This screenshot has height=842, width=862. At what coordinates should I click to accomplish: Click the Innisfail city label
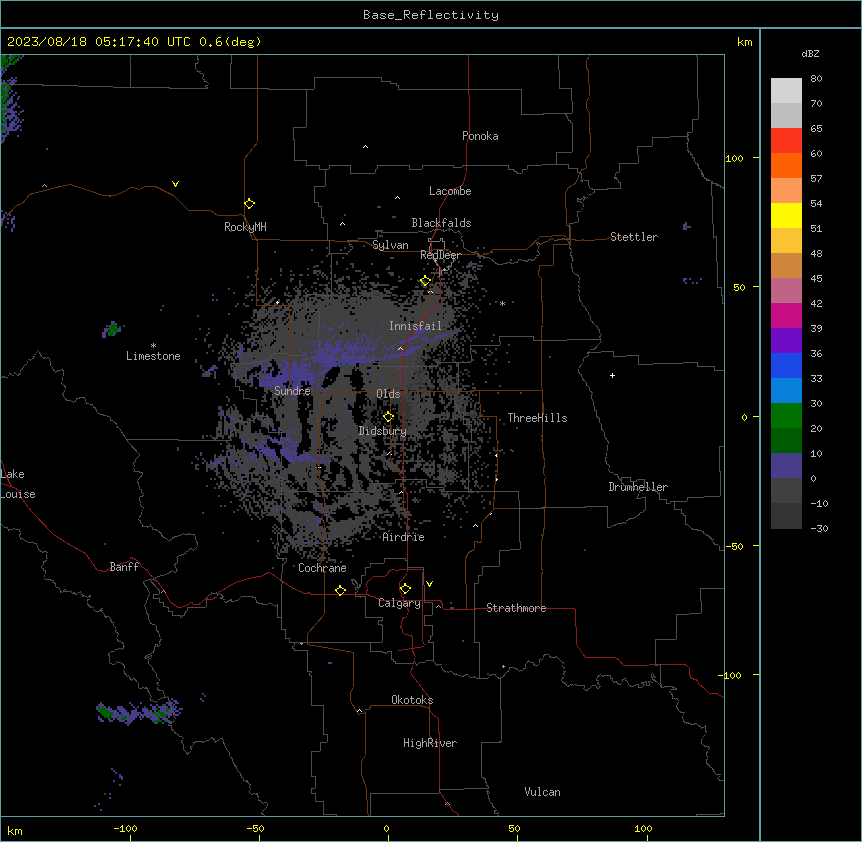tap(416, 326)
